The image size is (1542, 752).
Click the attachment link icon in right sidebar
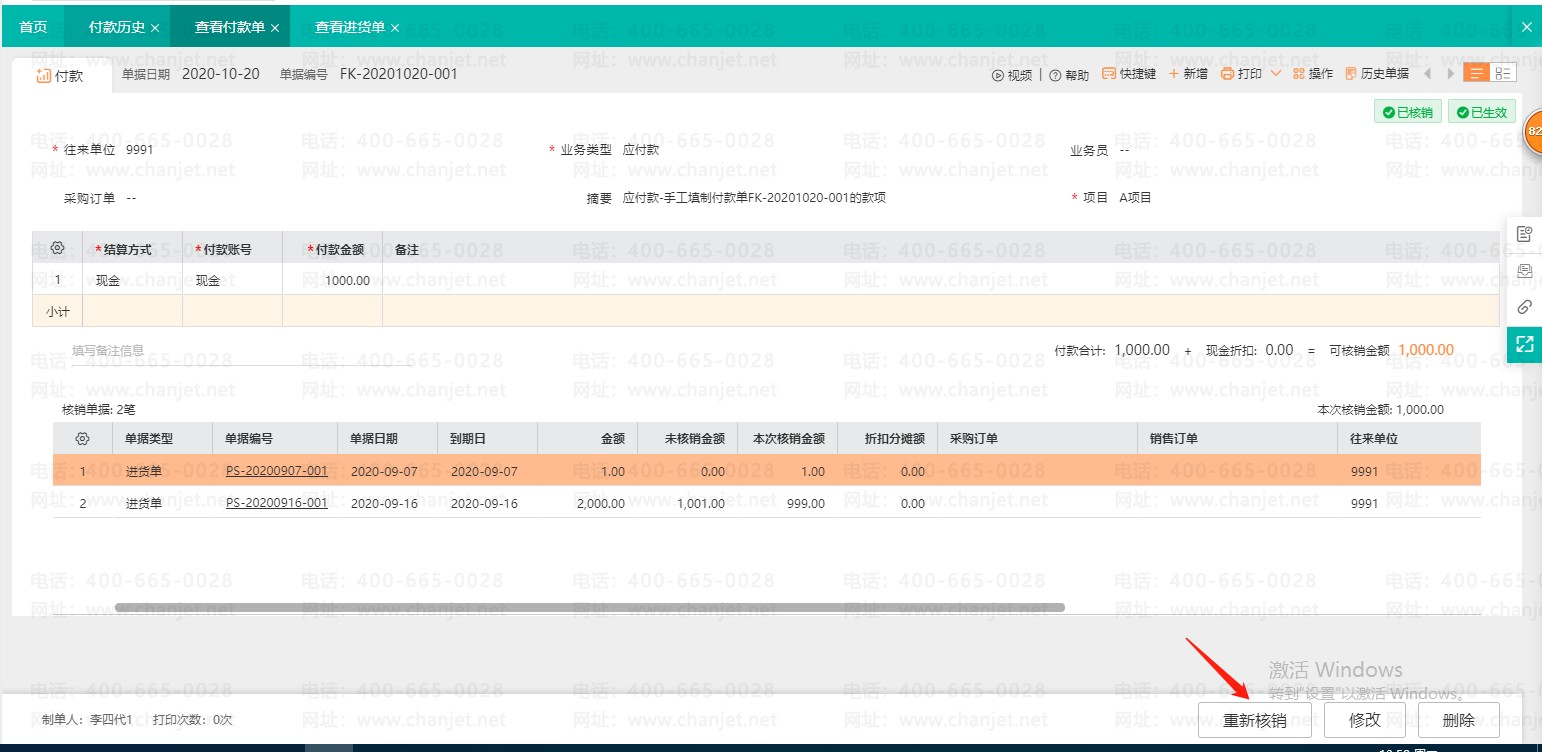tap(1525, 307)
